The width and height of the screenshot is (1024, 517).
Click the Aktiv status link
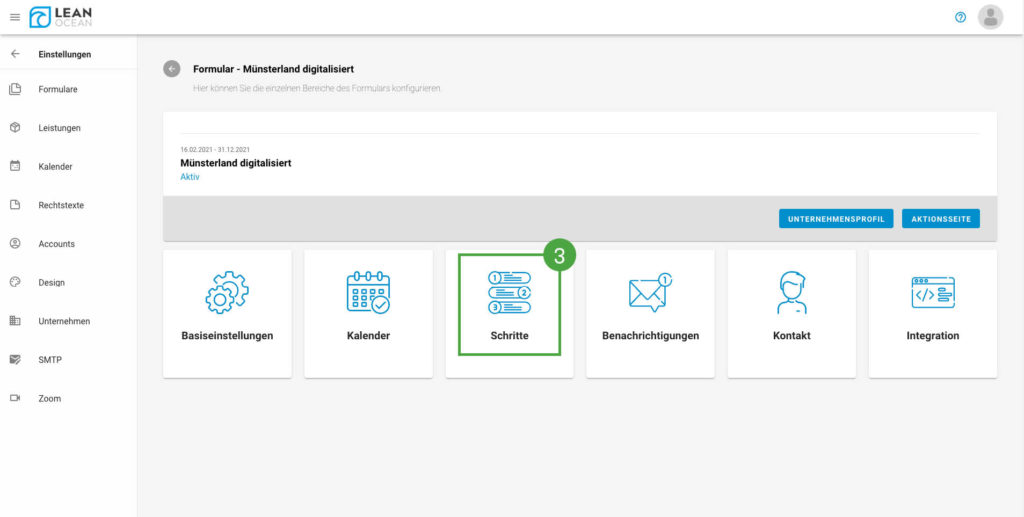[x=190, y=177]
